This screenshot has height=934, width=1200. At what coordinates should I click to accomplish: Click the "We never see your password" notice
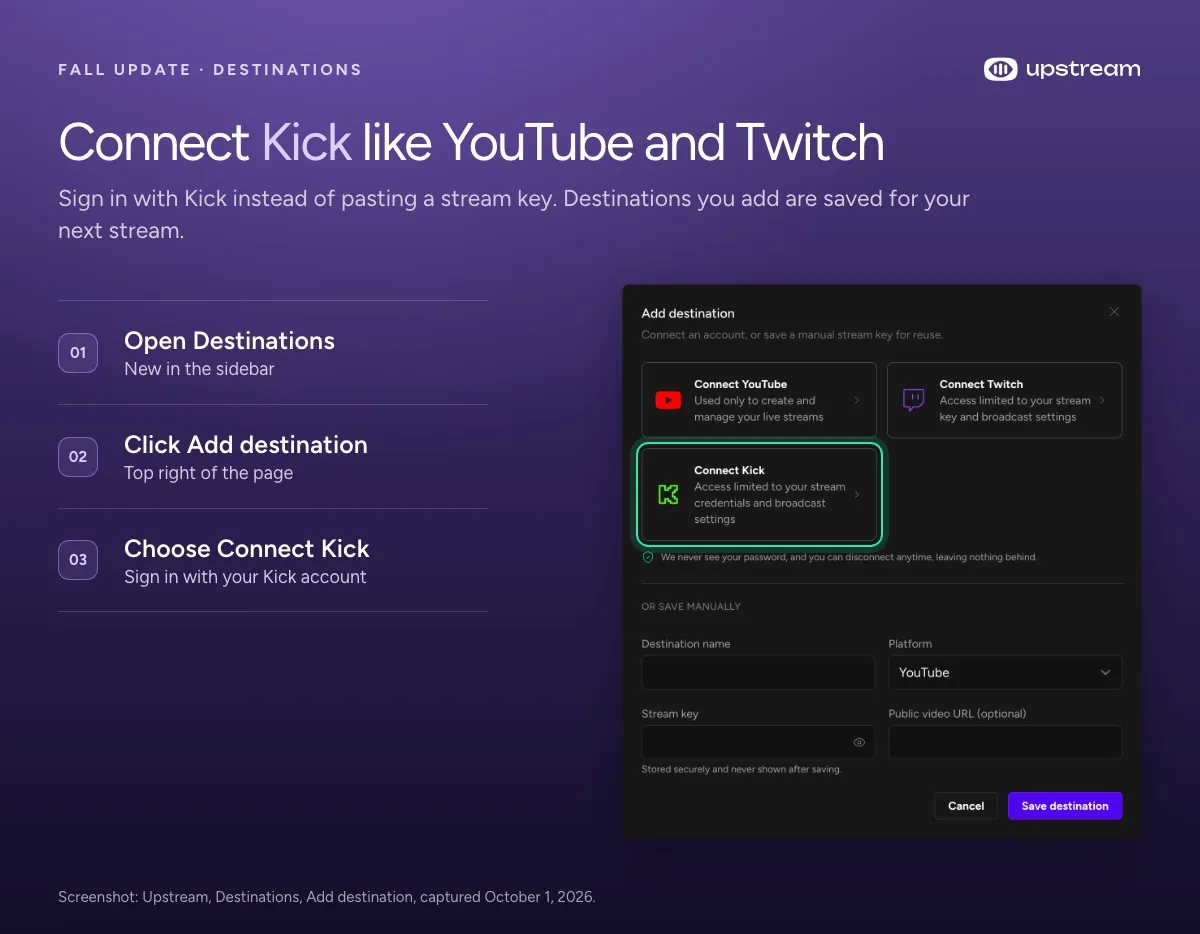pos(849,557)
